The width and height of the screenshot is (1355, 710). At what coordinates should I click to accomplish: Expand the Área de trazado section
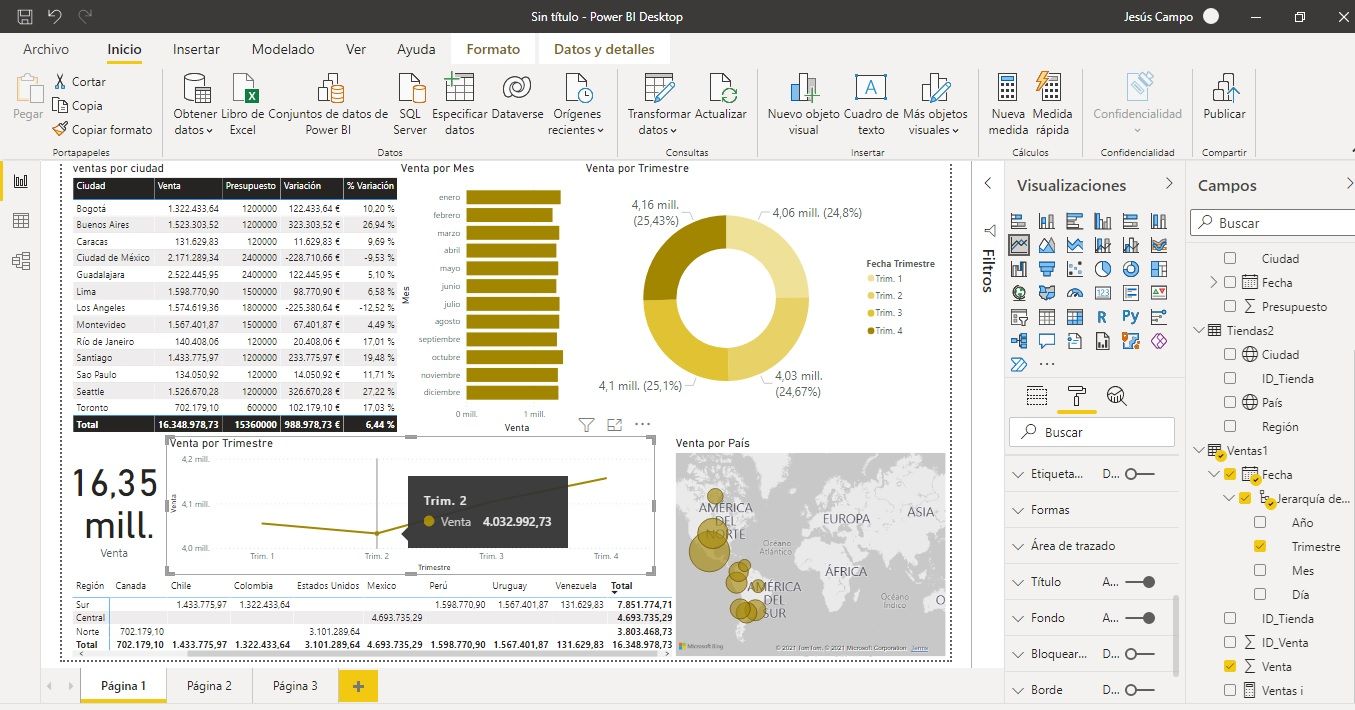[1018, 546]
